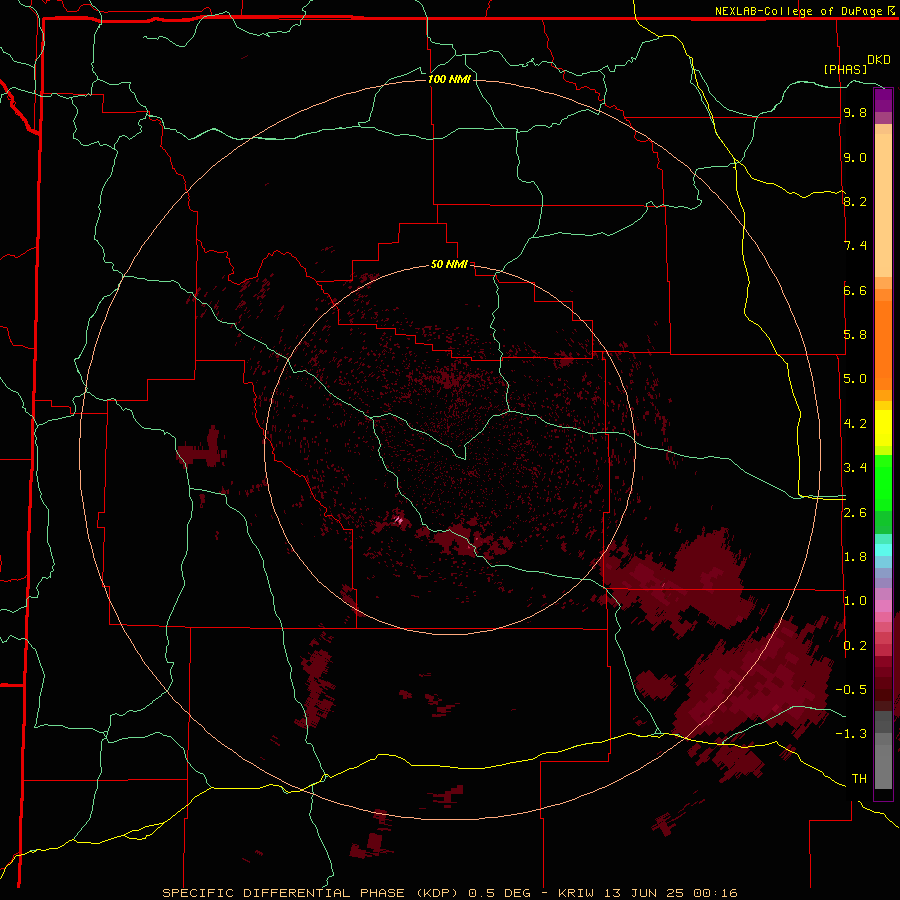Select the -1.3 scale value

(851, 734)
